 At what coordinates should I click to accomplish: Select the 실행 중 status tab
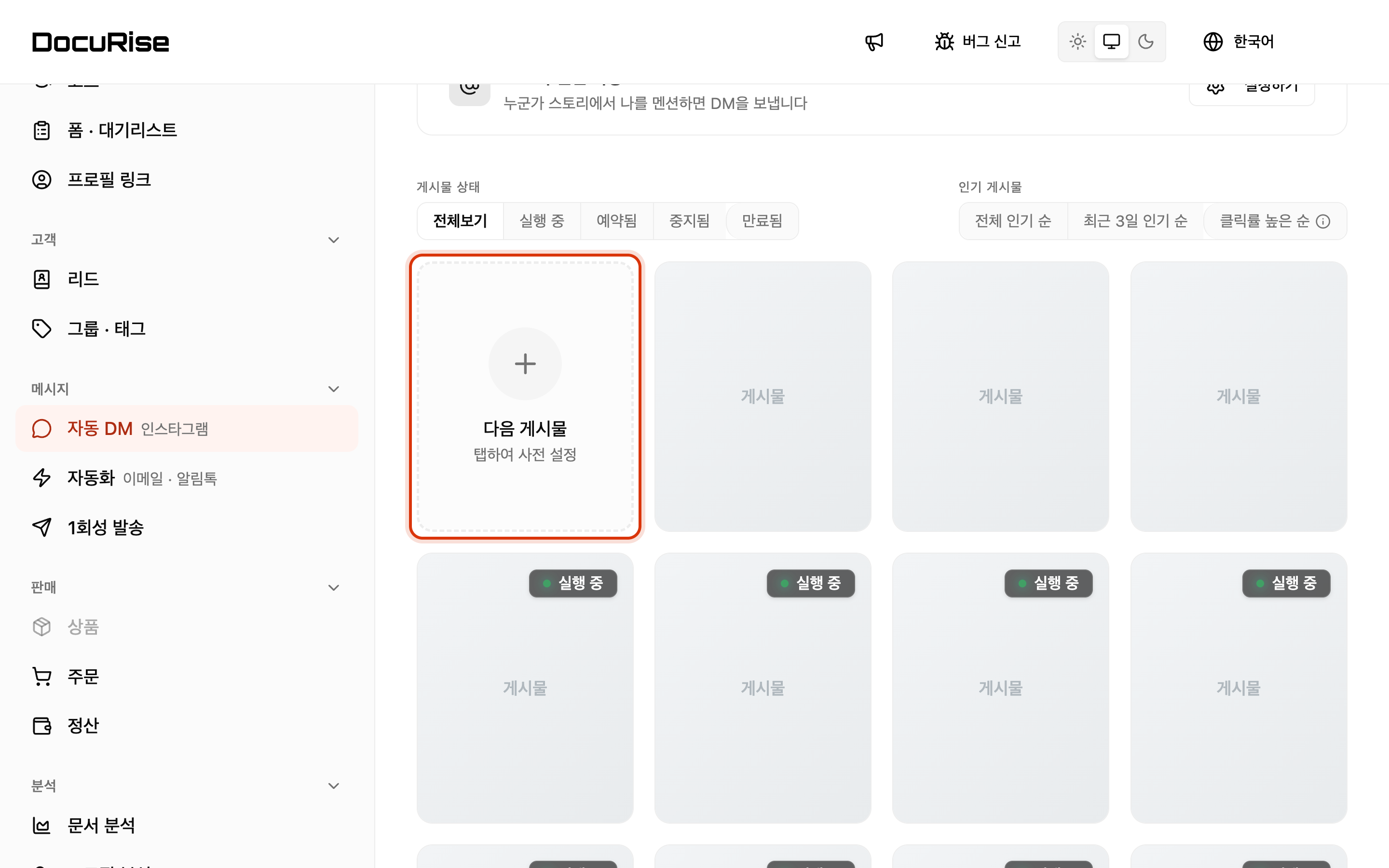click(x=542, y=221)
